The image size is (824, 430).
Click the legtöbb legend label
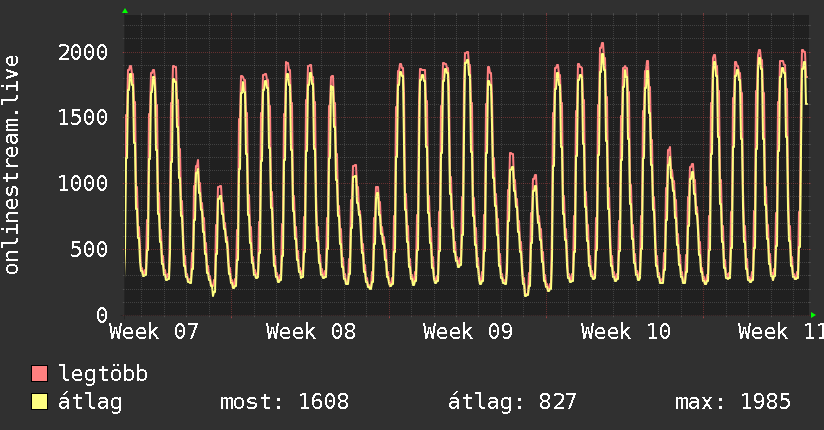[x=103, y=374]
